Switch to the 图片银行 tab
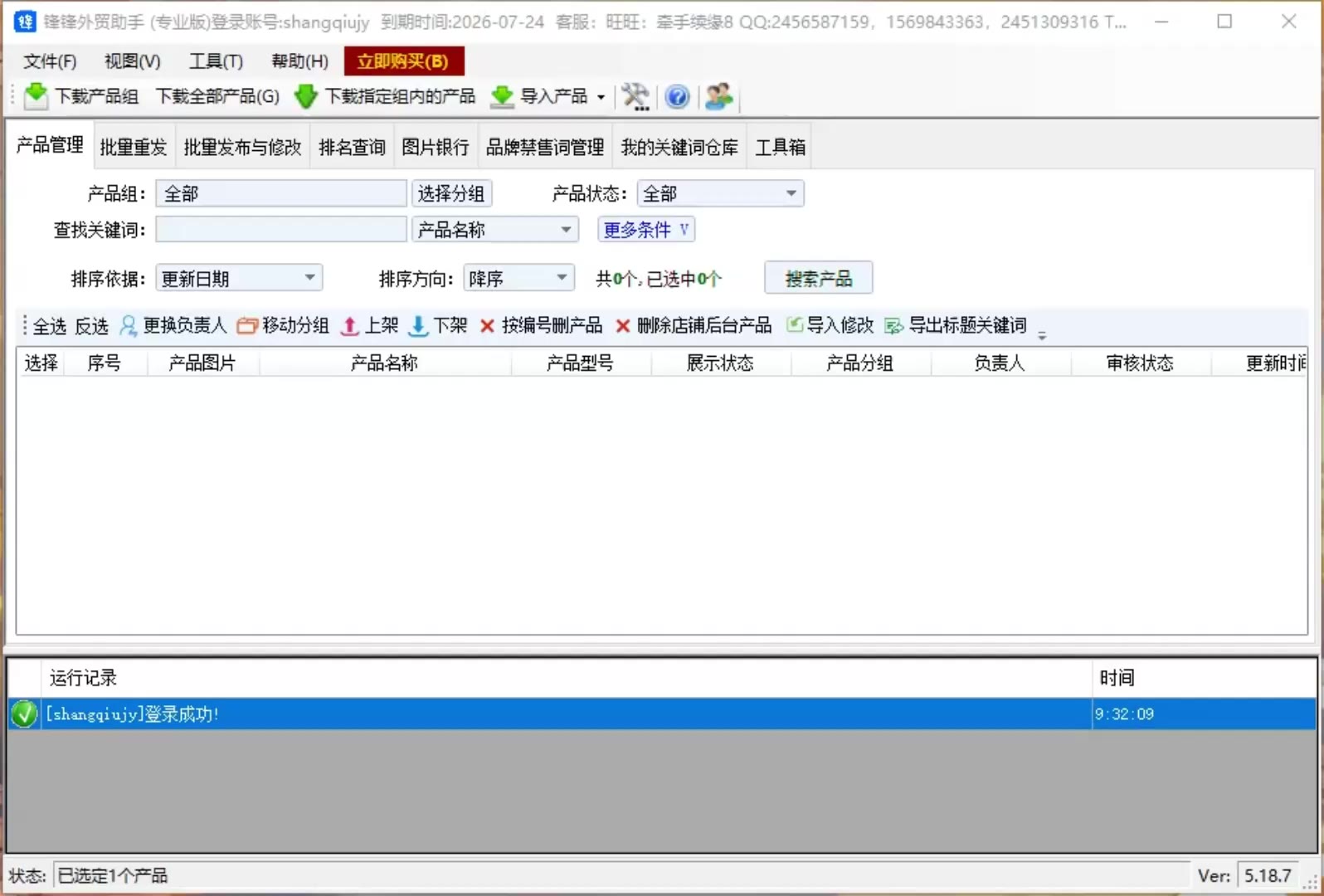1324x896 pixels. click(x=436, y=147)
